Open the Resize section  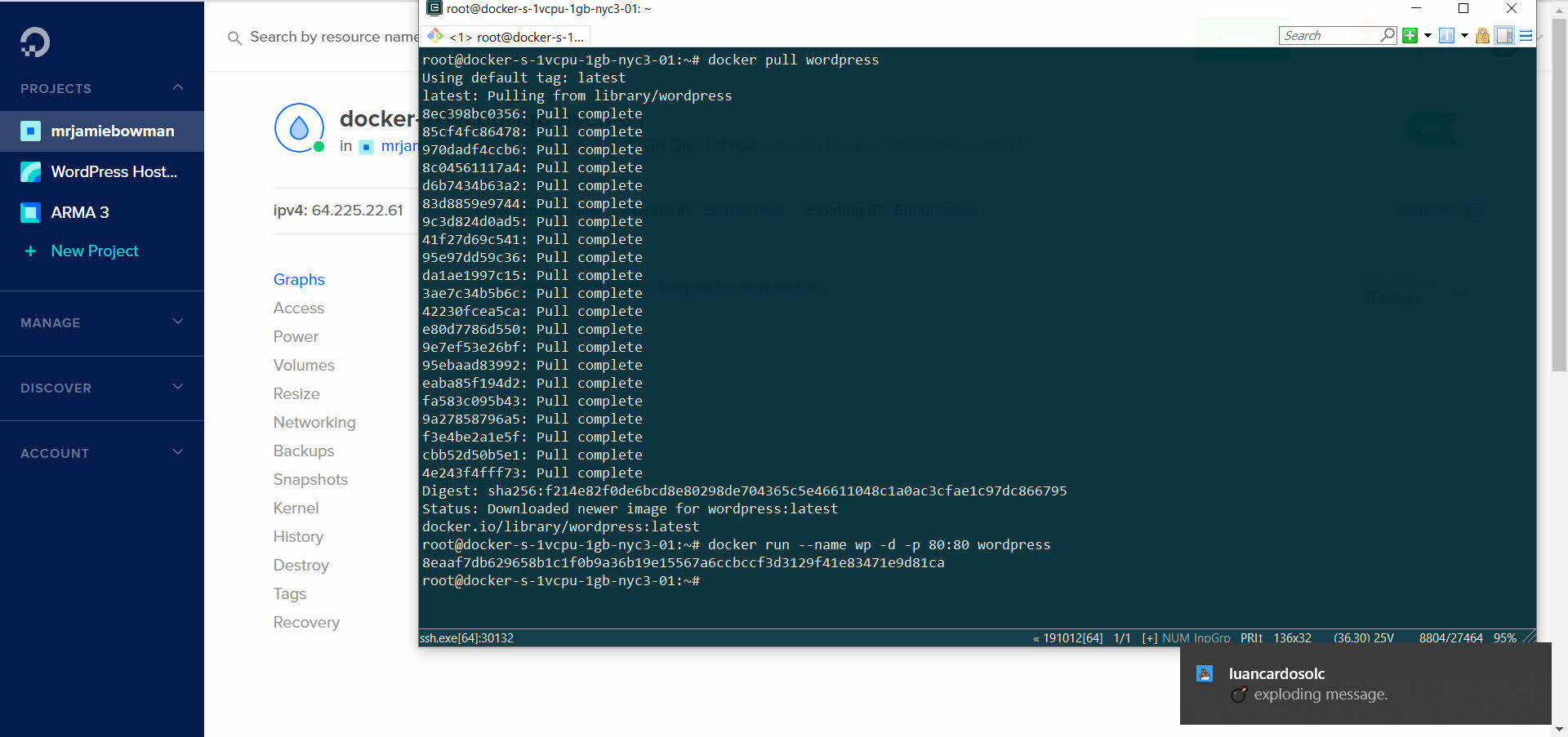click(296, 393)
